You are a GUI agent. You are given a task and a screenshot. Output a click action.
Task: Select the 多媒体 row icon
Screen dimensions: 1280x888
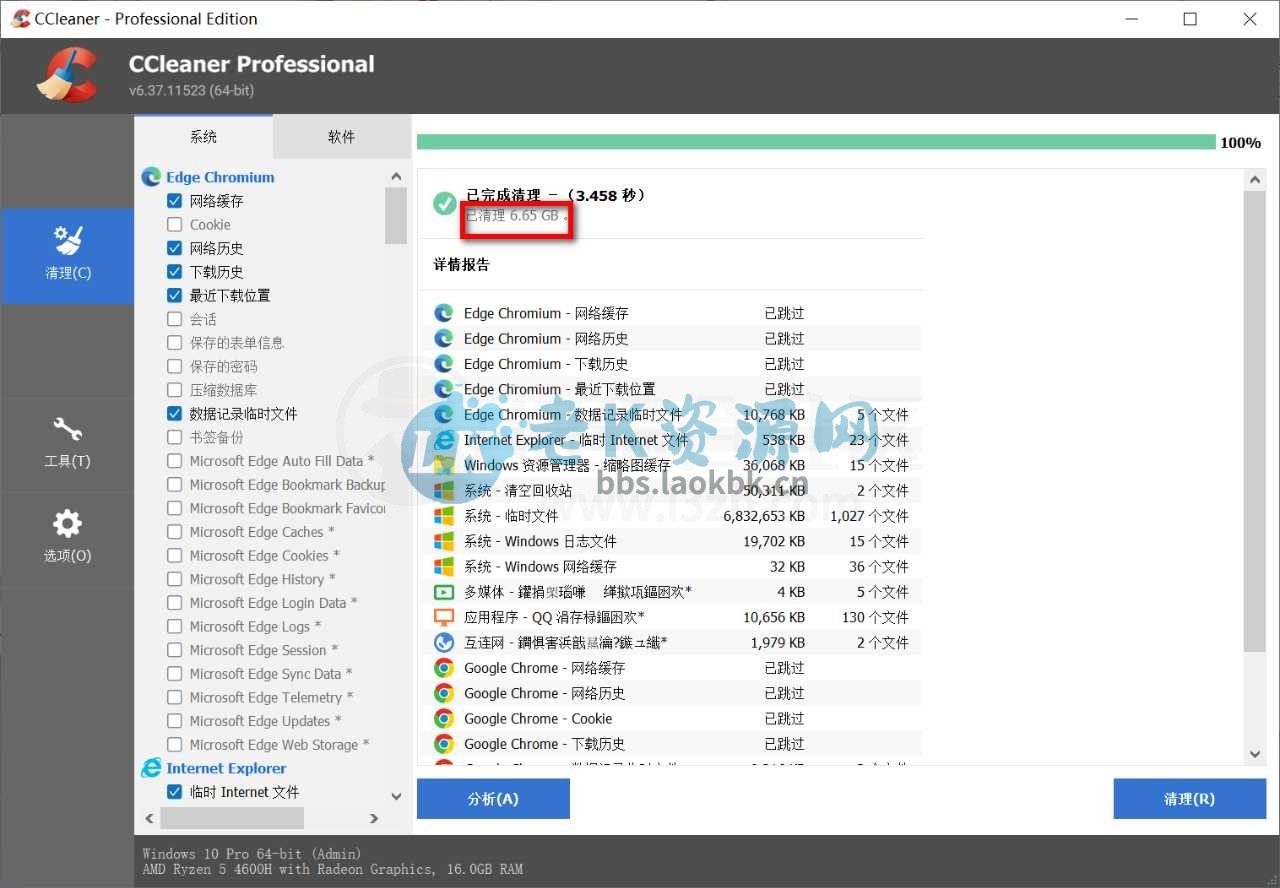[x=444, y=592]
